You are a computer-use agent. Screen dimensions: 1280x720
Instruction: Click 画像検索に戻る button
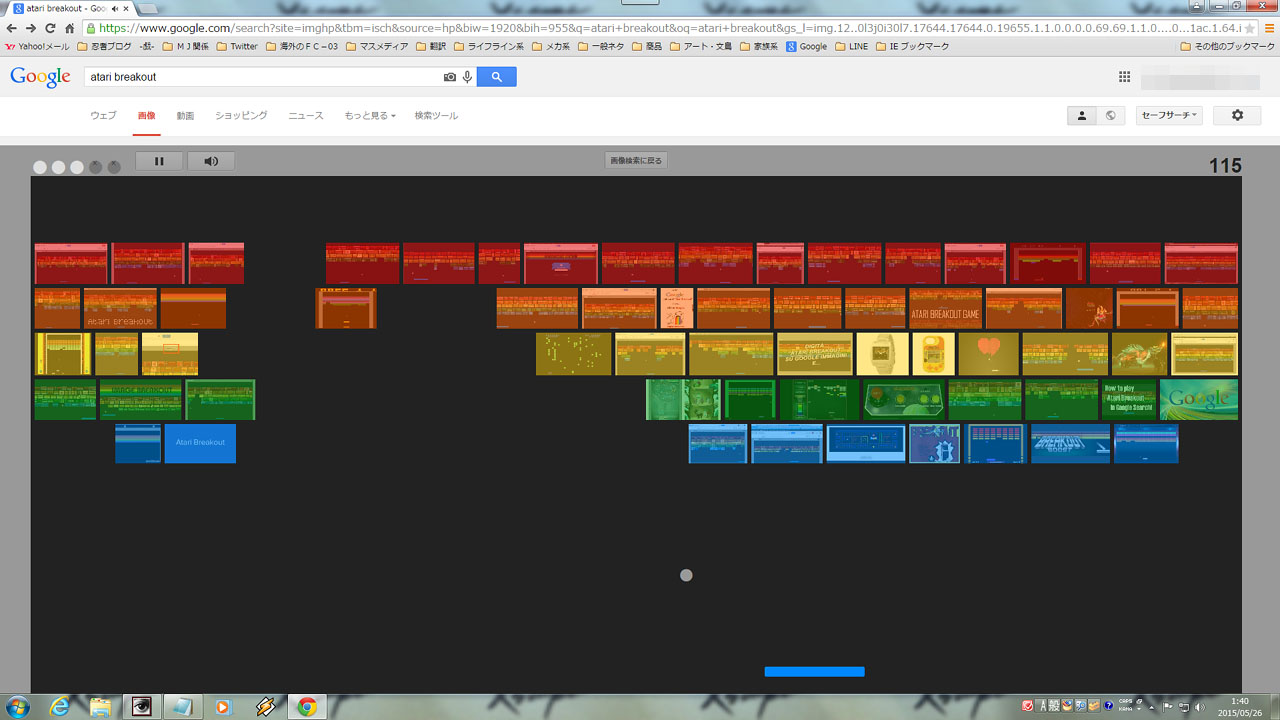[636, 160]
